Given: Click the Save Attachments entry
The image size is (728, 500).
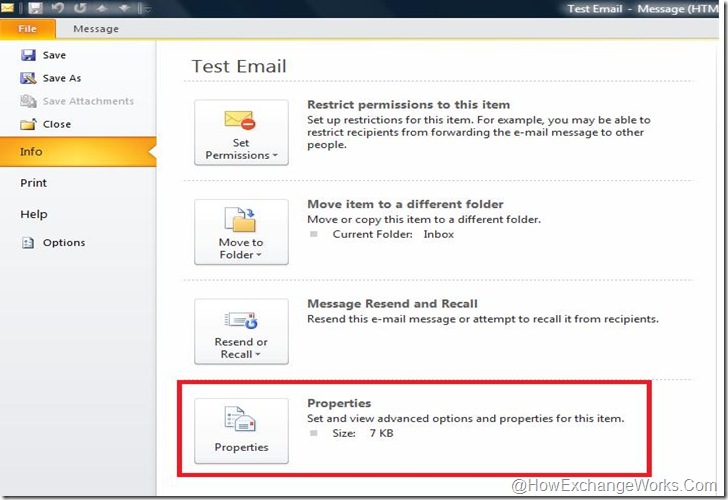Looking at the screenshot, I should tap(88, 101).
